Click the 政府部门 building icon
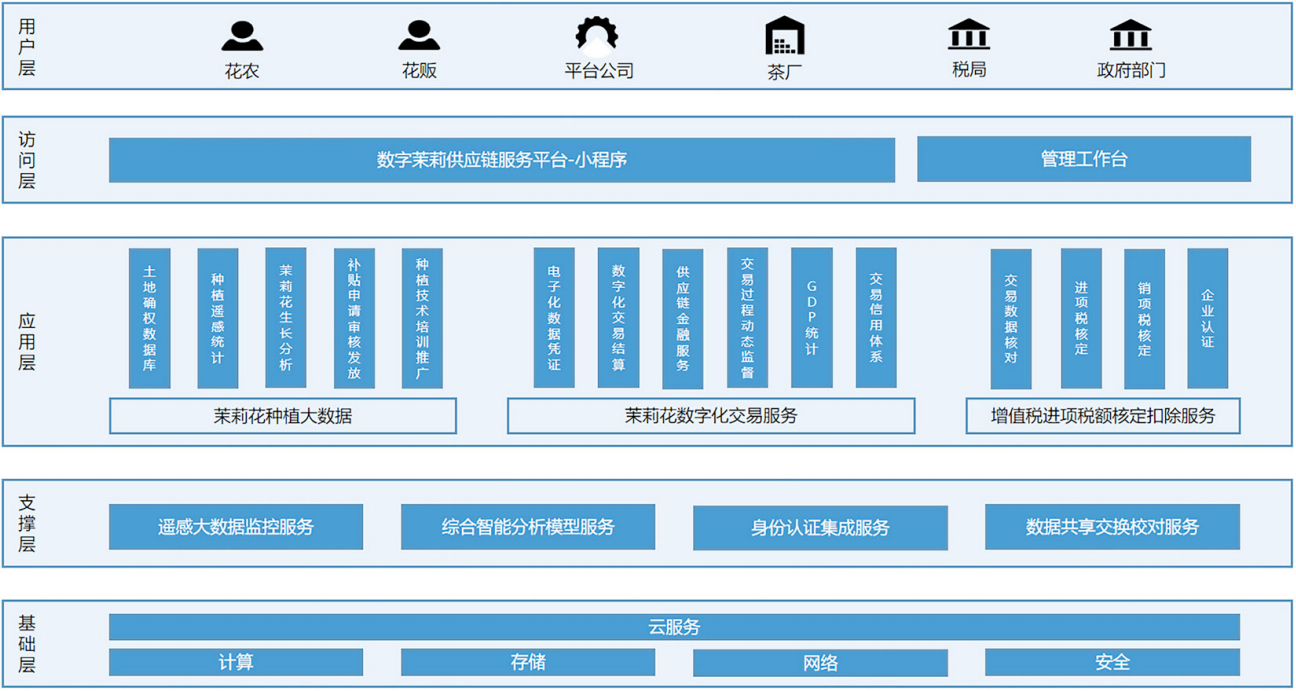Screen dimensions: 1296x691 [1130, 35]
